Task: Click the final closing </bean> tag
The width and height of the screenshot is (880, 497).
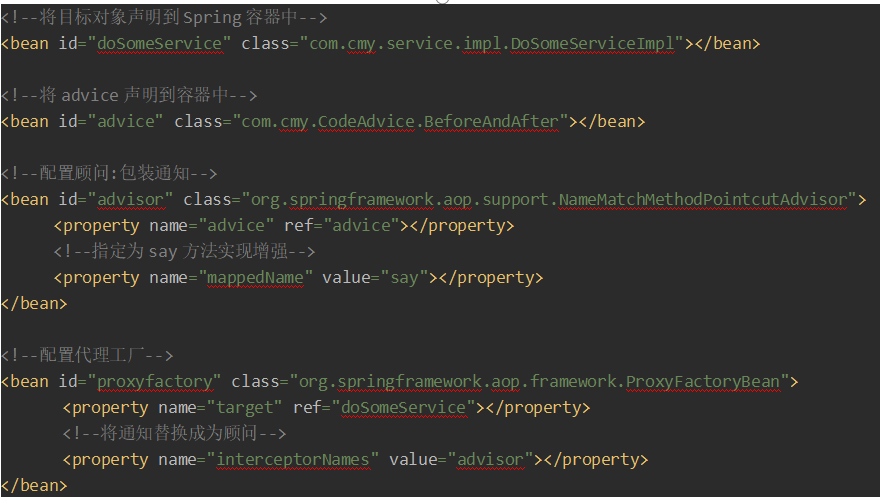Action: 34,485
